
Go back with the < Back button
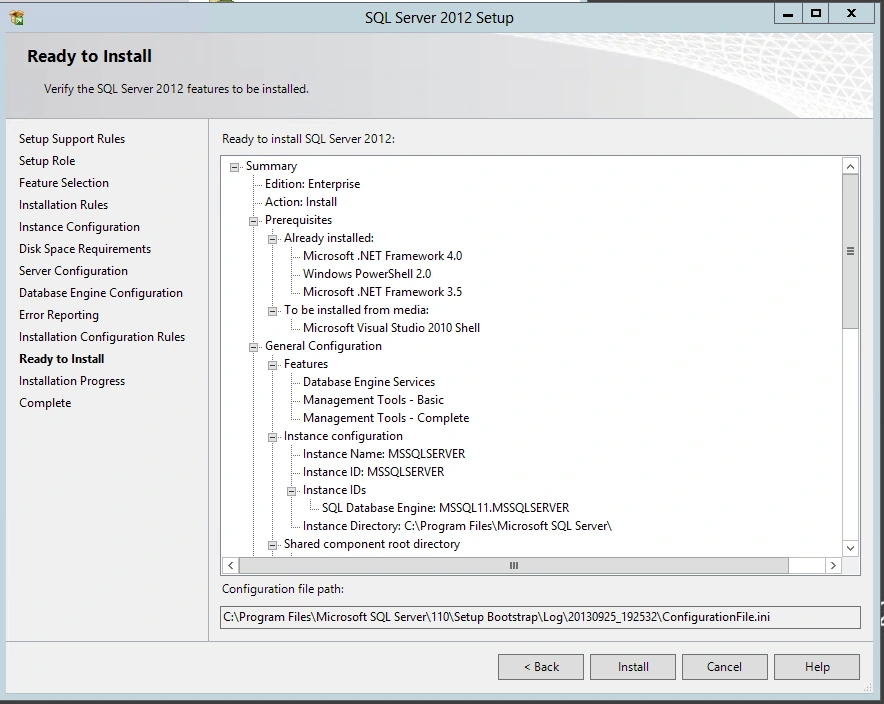click(x=541, y=667)
